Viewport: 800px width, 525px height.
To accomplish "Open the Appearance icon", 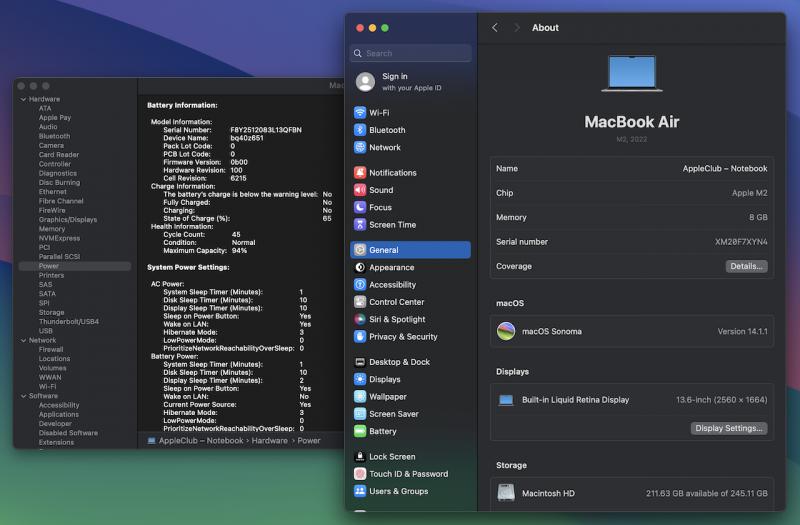I will pos(360,267).
